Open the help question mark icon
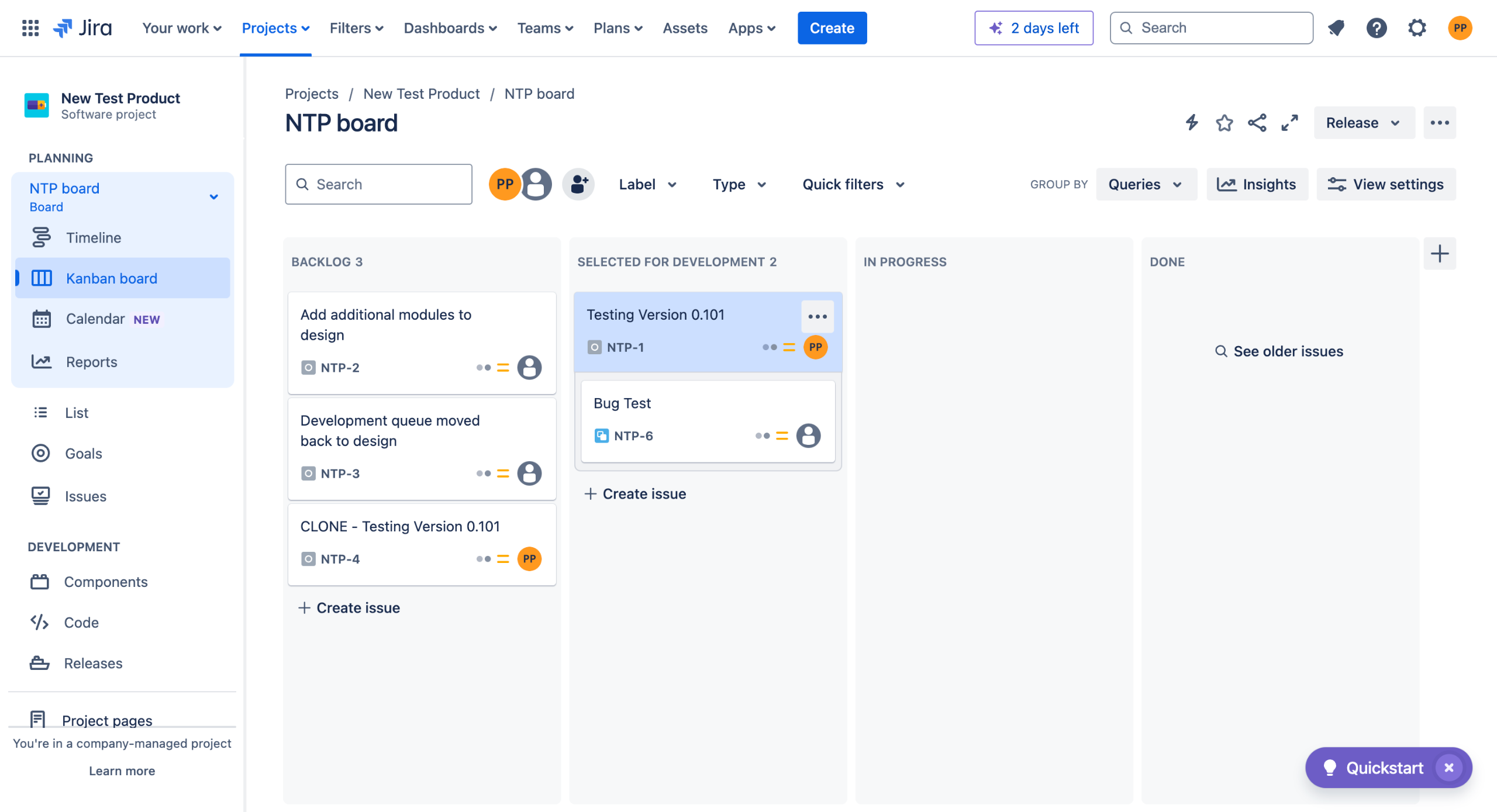Screen dimensions: 1497x812 click(x=1377, y=28)
